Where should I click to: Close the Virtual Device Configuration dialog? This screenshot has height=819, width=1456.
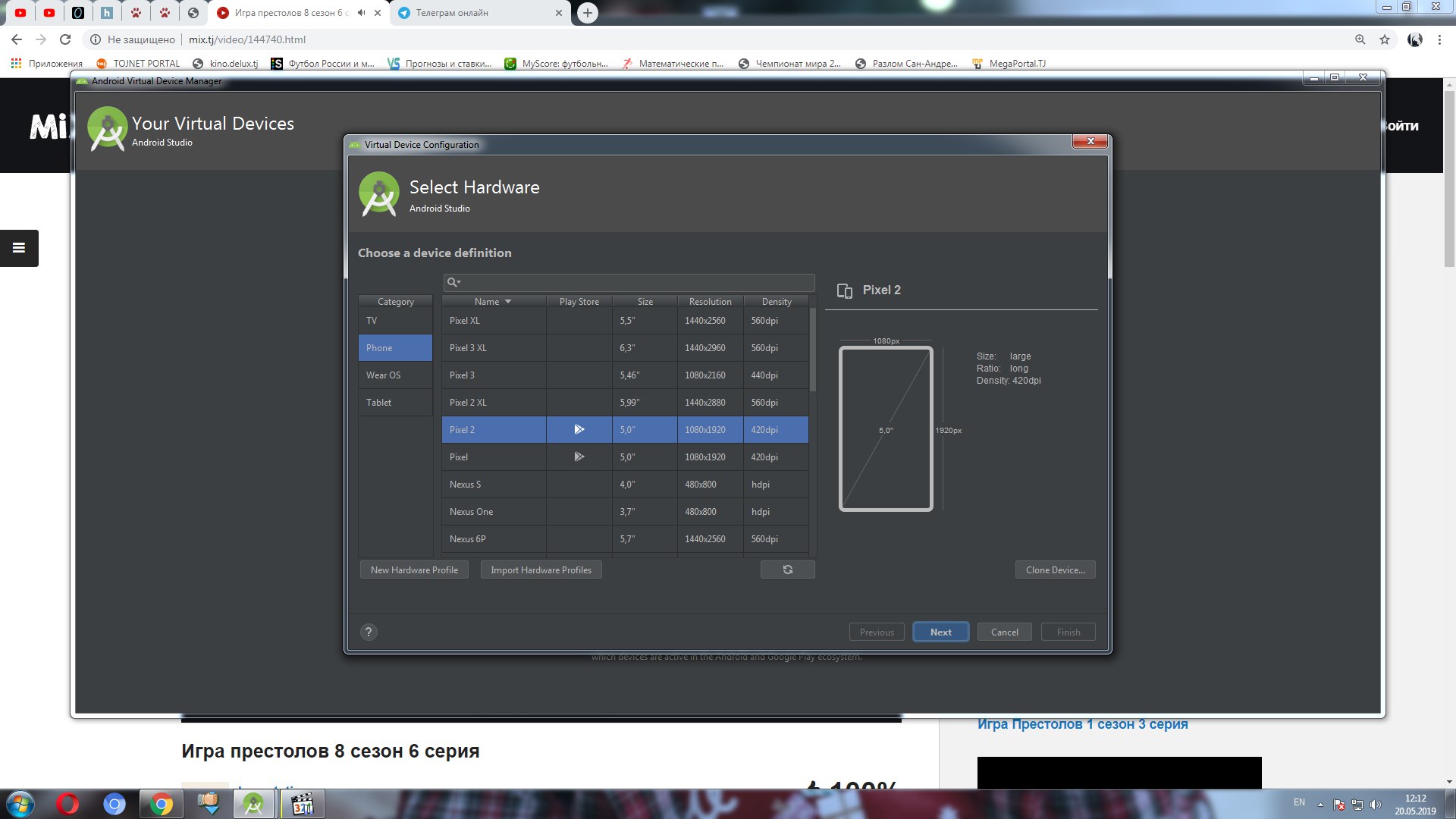point(1090,141)
